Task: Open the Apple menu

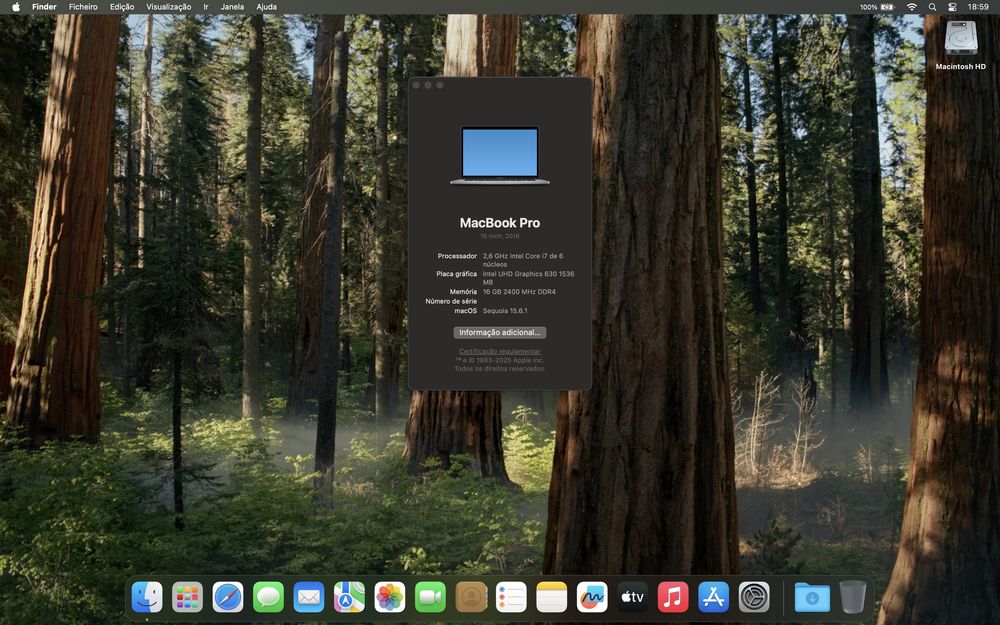Action: 16,7
